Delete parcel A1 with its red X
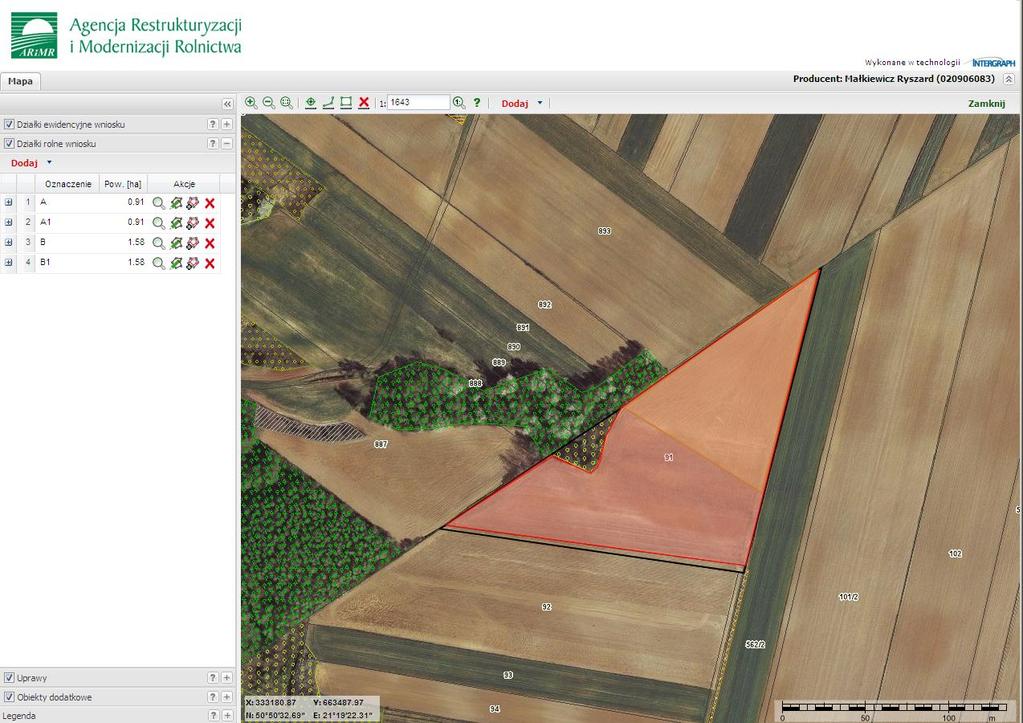1023x723 pixels. coord(209,223)
